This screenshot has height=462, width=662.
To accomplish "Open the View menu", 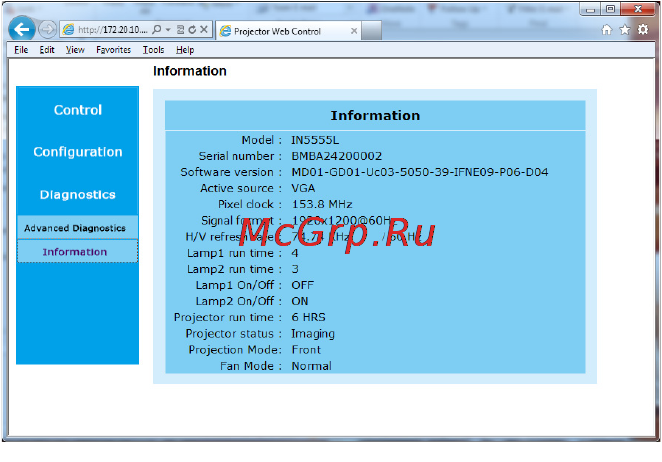I will (x=75, y=50).
